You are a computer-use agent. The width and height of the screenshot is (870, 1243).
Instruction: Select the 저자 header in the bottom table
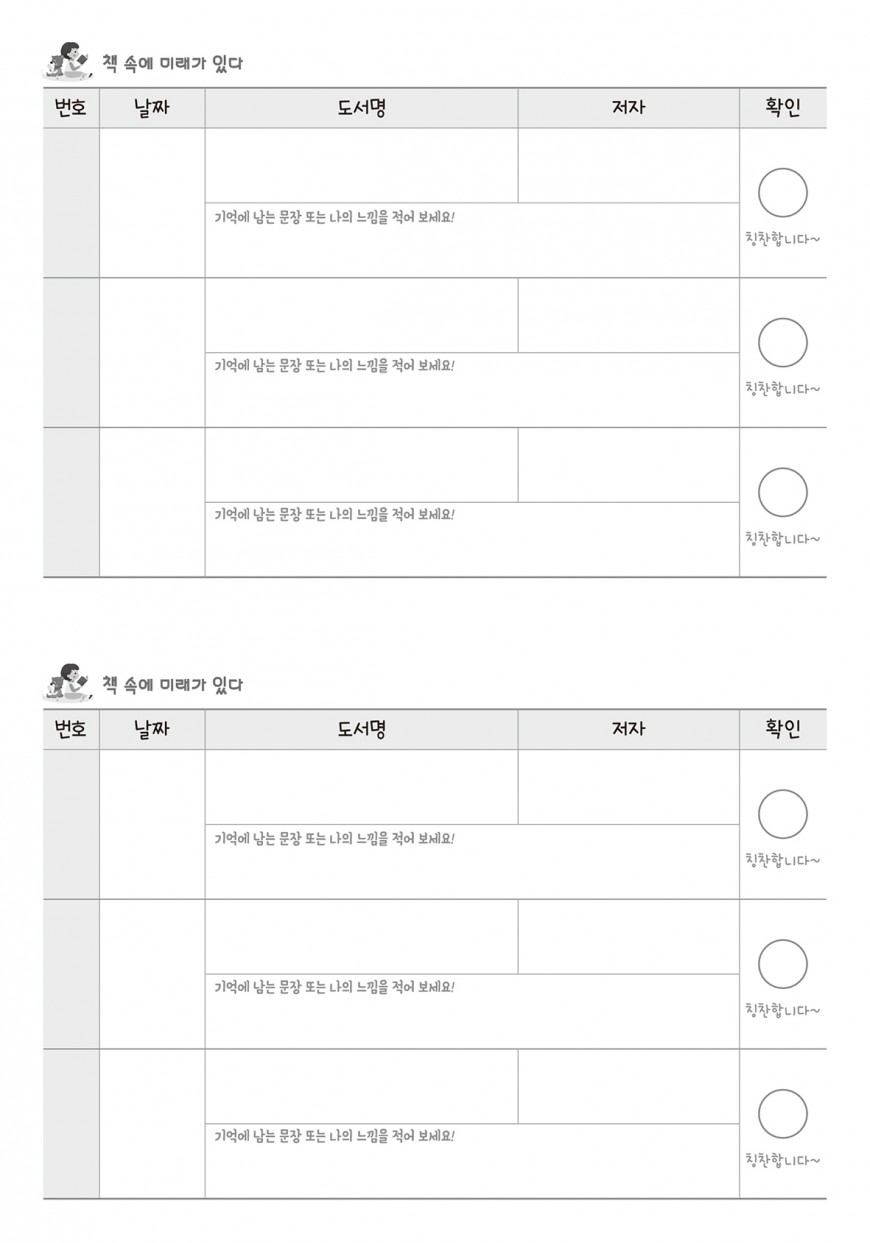(x=629, y=730)
